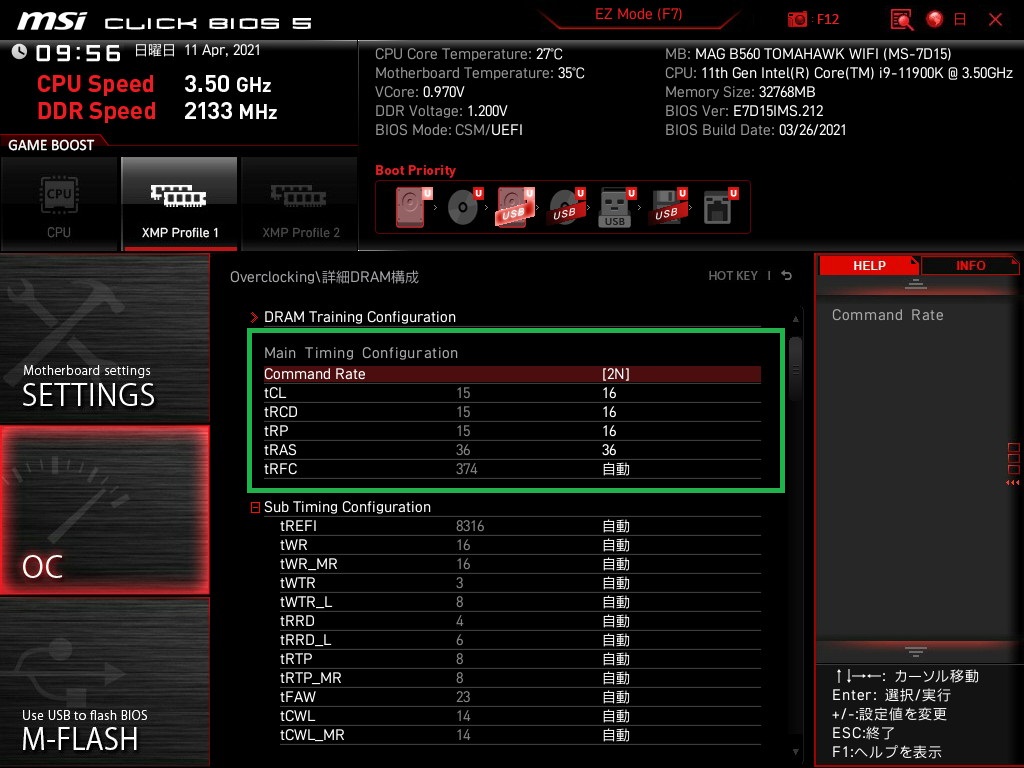
Task: Click the BIOS Ver E7D15IMS.212 text
Action: [x=744, y=111]
